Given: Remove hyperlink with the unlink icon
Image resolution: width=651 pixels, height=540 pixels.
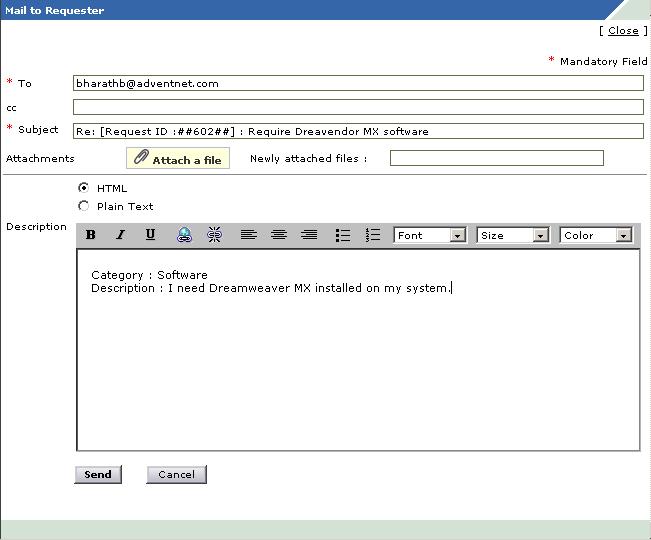Looking at the screenshot, I should pos(214,235).
